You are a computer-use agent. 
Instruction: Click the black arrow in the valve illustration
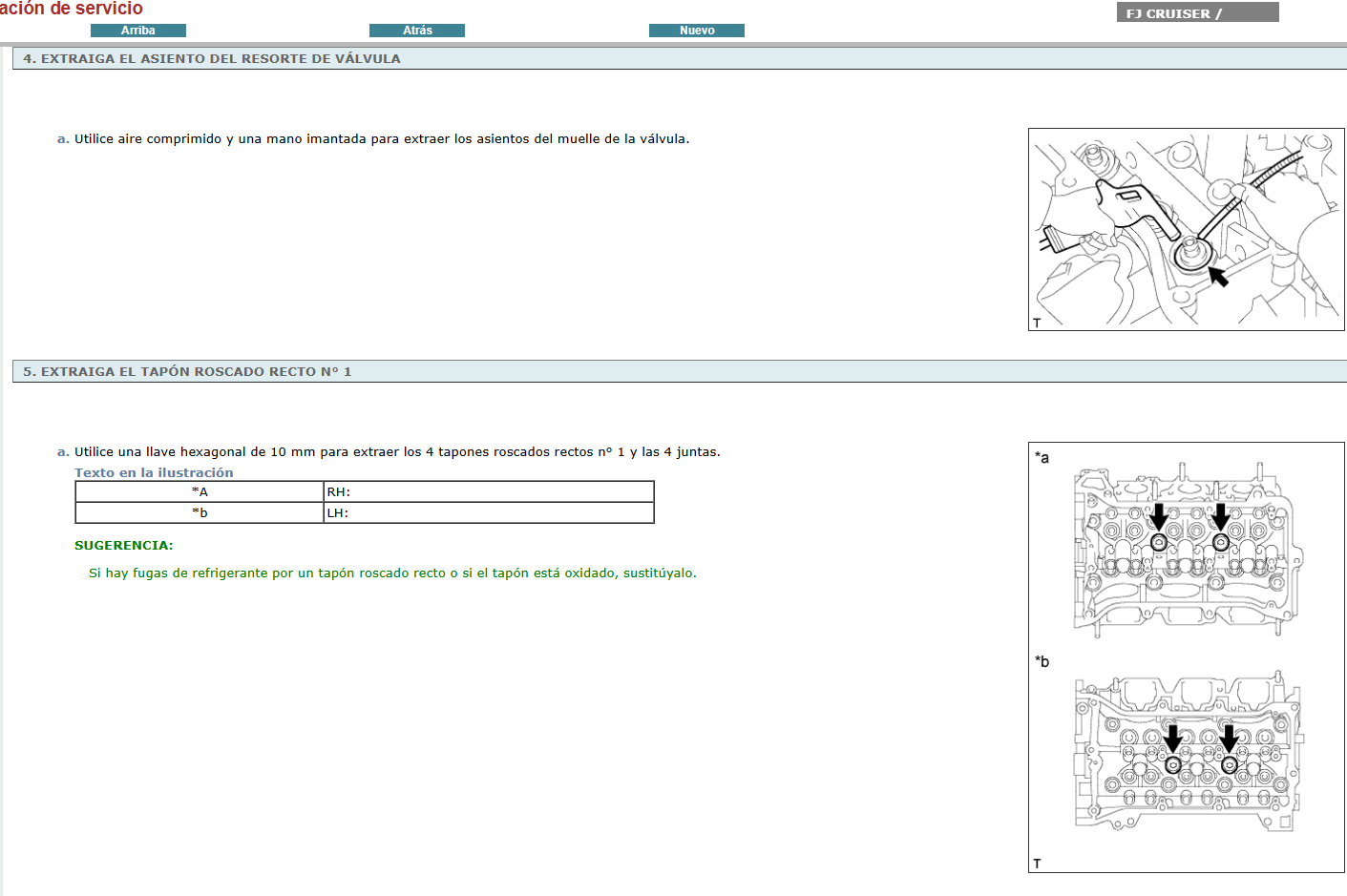point(1218,277)
